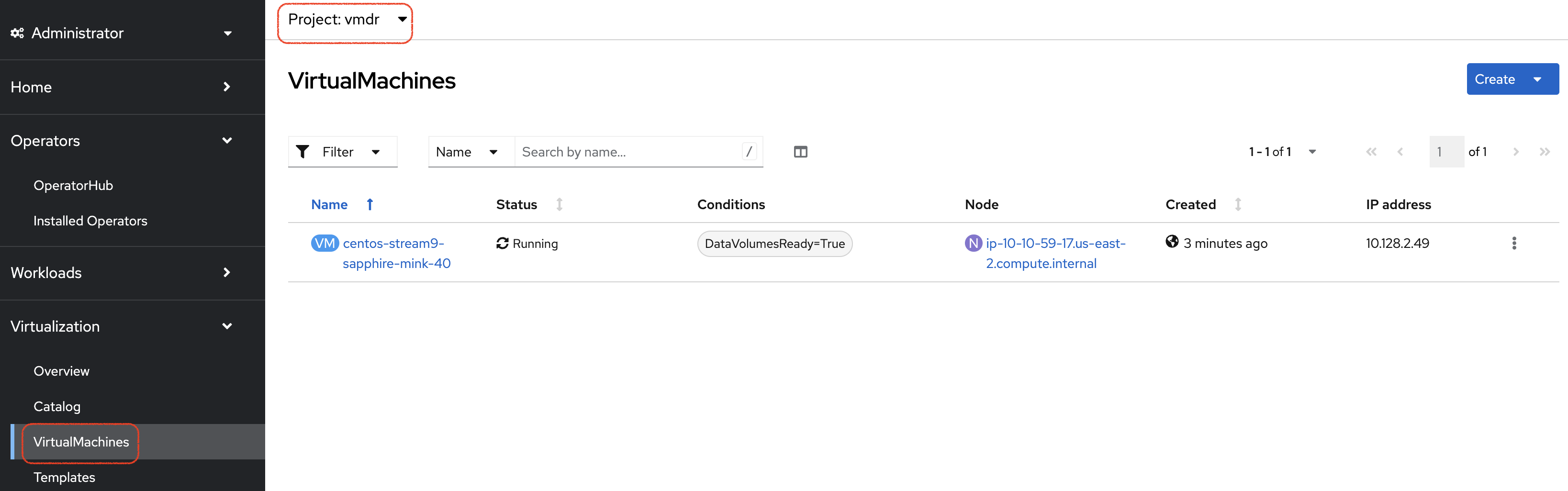Image resolution: width=1568 pixels, height=491 pixels.
Task: Sort by the Name column arrow
Action: pyautogui.click(x=370, y=204)
